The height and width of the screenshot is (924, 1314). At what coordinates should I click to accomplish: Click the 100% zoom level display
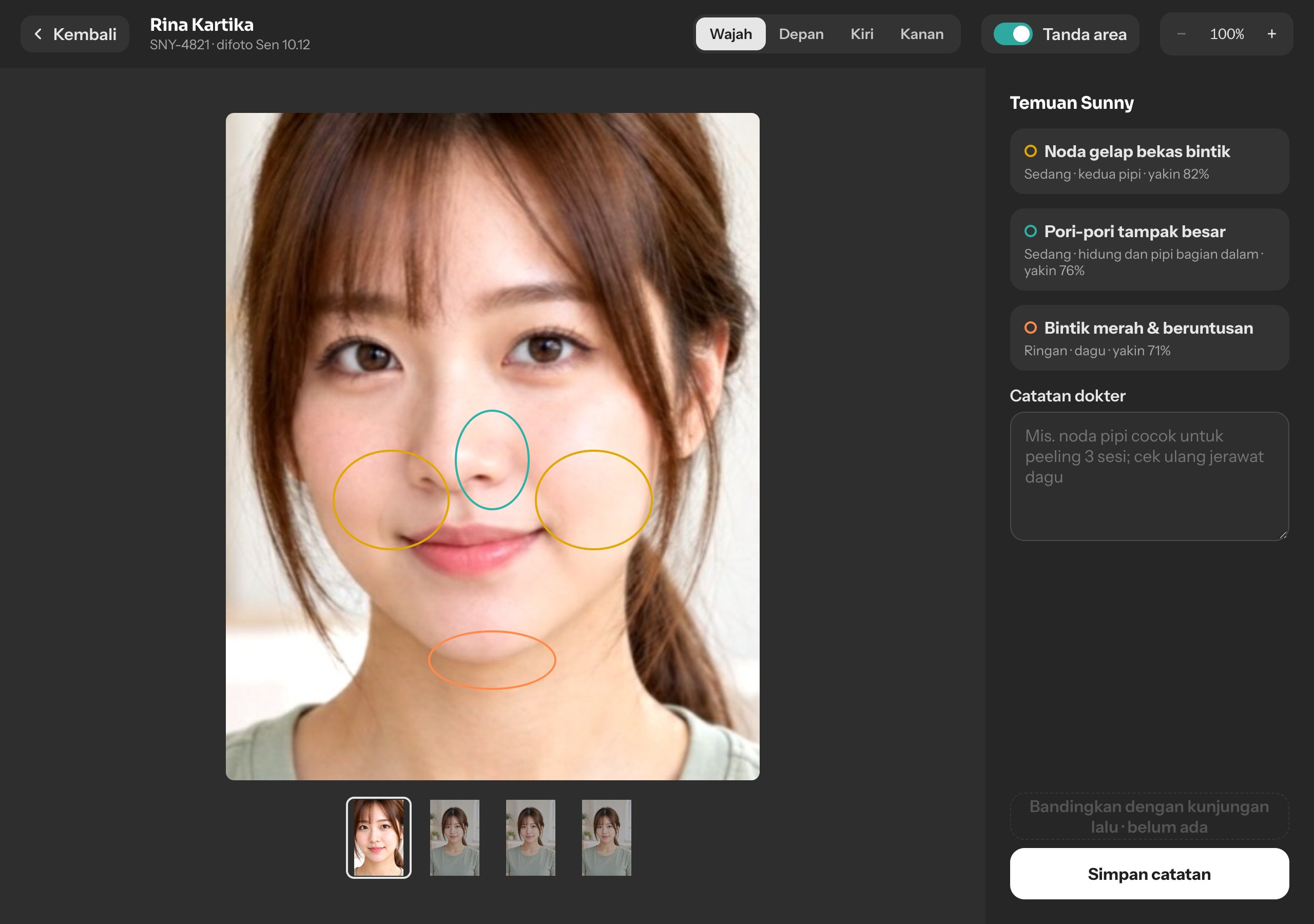tap(1226, 34)
